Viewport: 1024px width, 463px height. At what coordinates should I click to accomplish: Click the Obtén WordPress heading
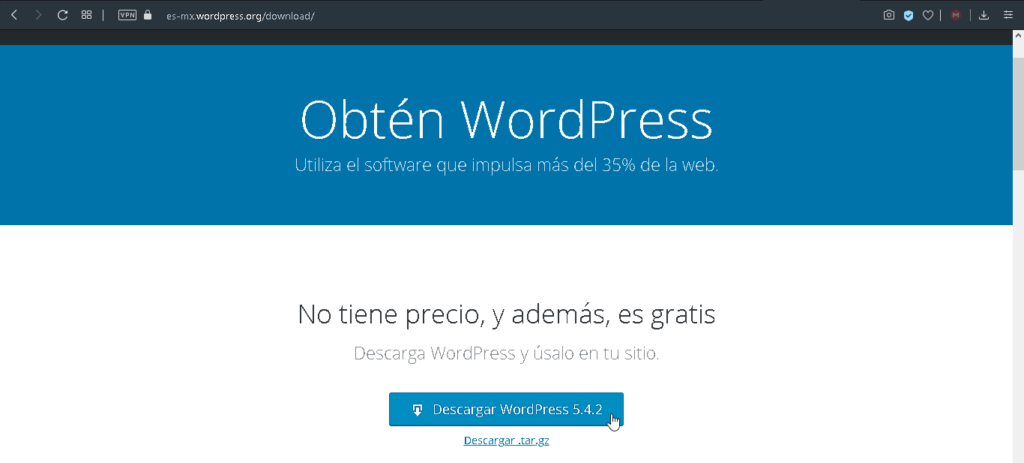[506, 120]
